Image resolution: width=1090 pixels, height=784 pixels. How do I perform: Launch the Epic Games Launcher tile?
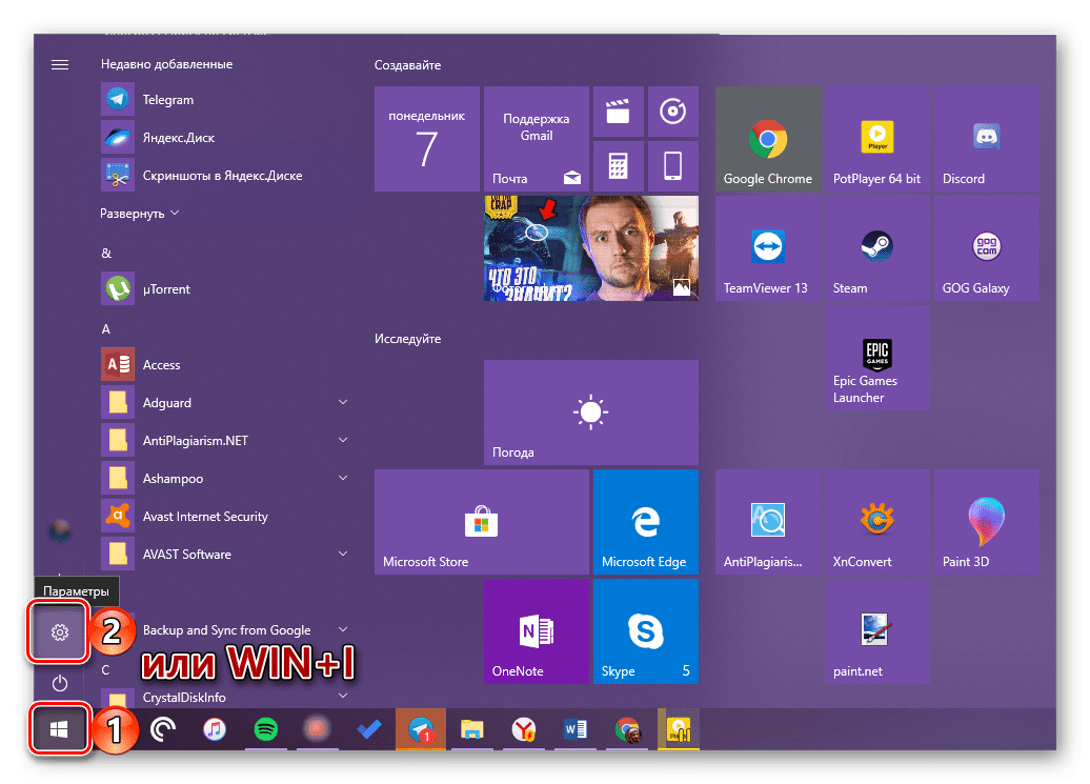pos(877,358)
